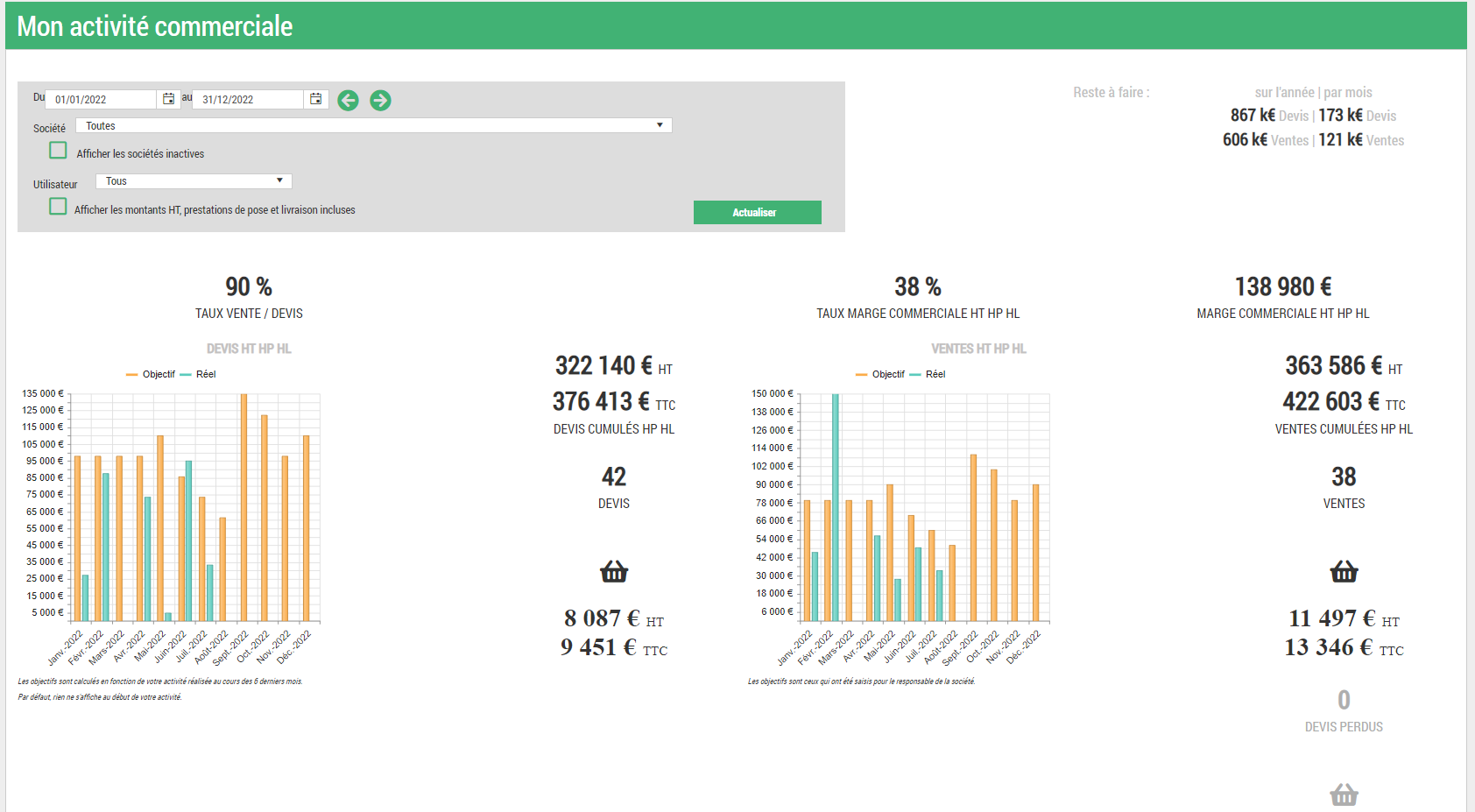Check 'Afficher les montants HT' option
This screenshot has height=812, width=1475.
click(x=58, y=207)
